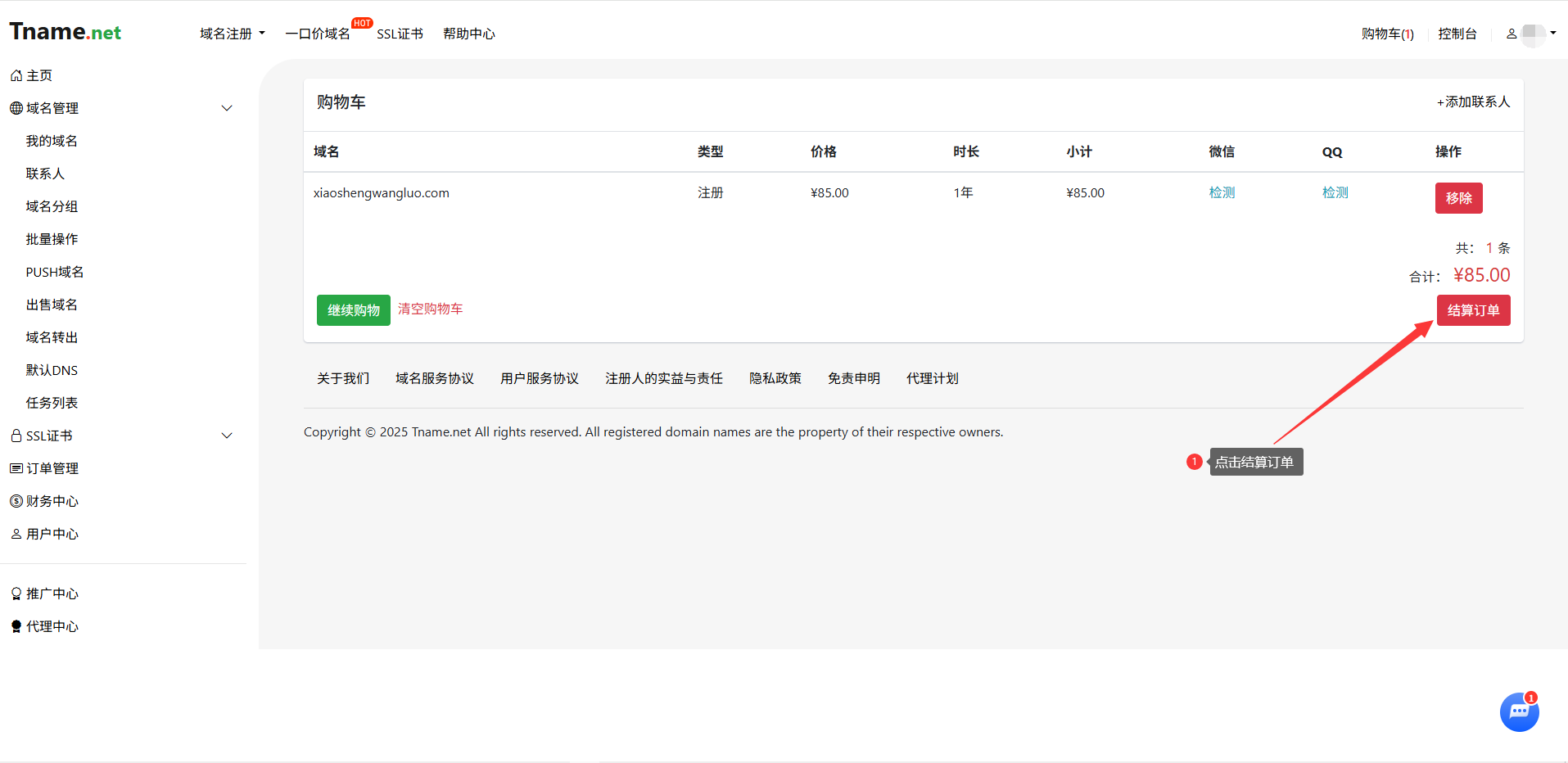
Task: Click the person icon for 用户中心
Action: 16,534
